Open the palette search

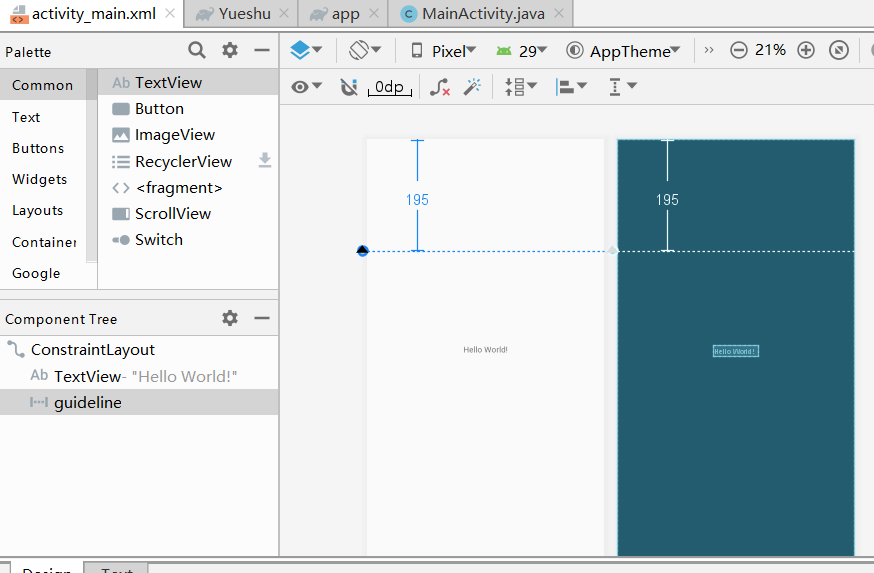click(x=196, y=50)
